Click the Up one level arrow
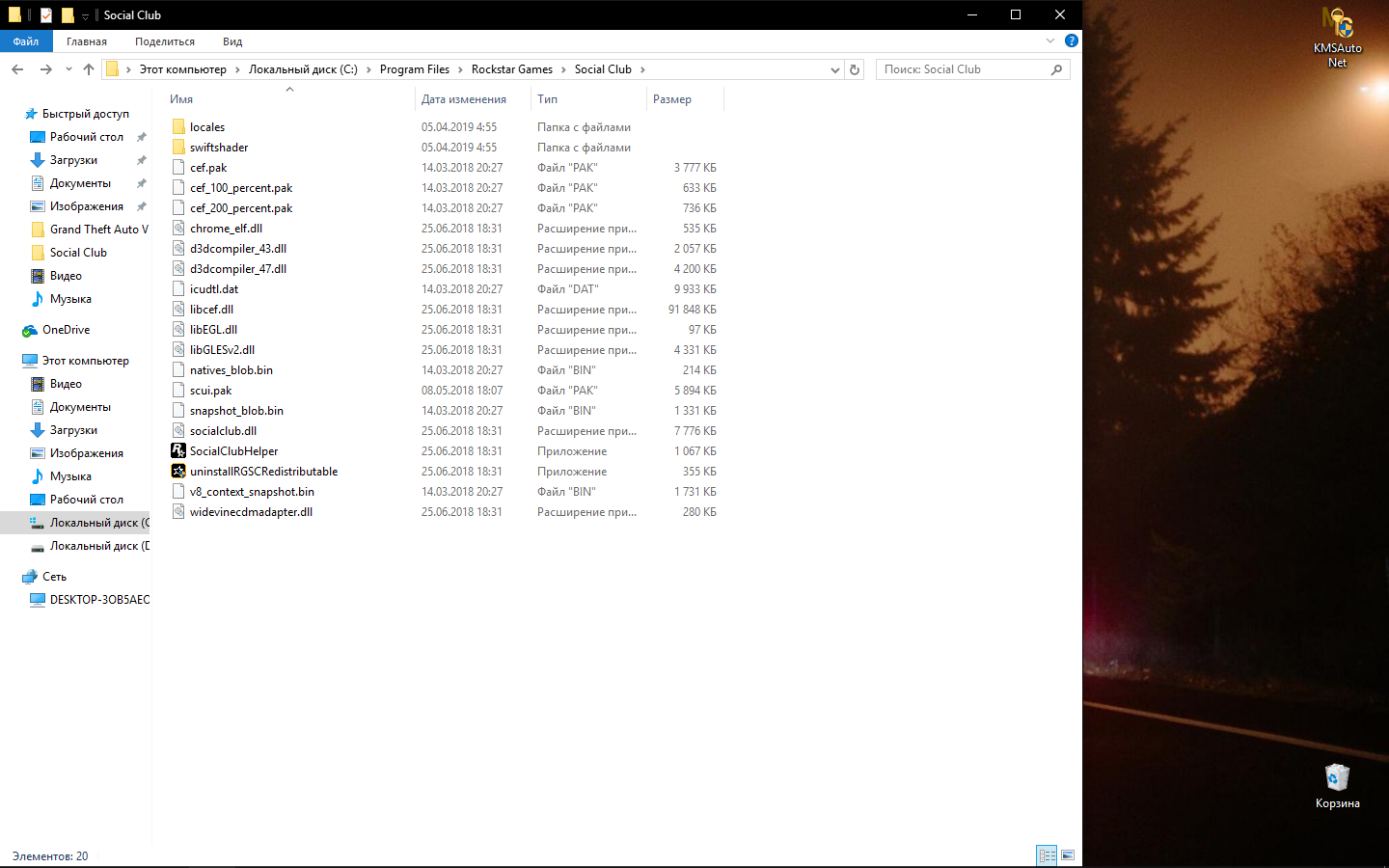The height and width of the screenshot is (868, 1389). click(x=89, y=69)
